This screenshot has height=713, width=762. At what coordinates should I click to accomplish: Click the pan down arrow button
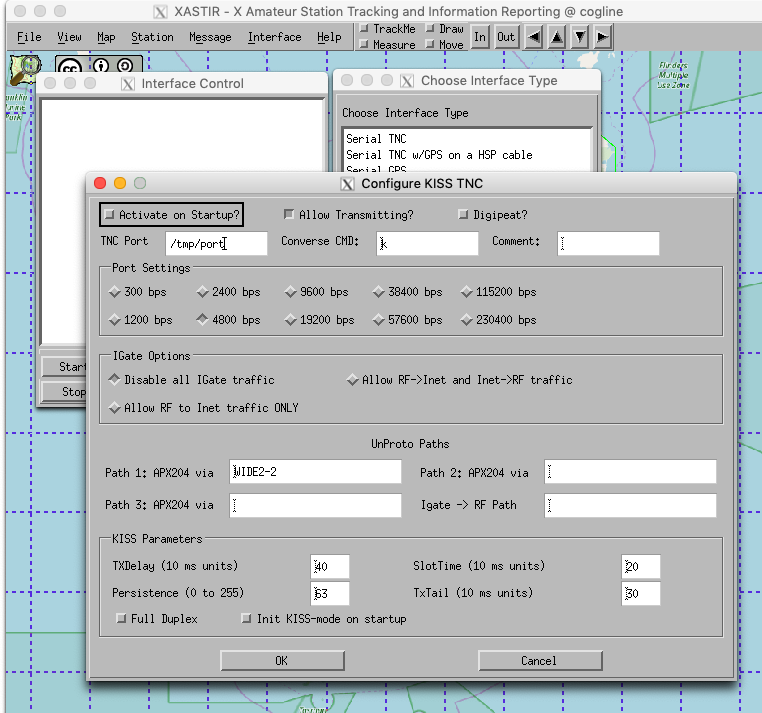579,37
